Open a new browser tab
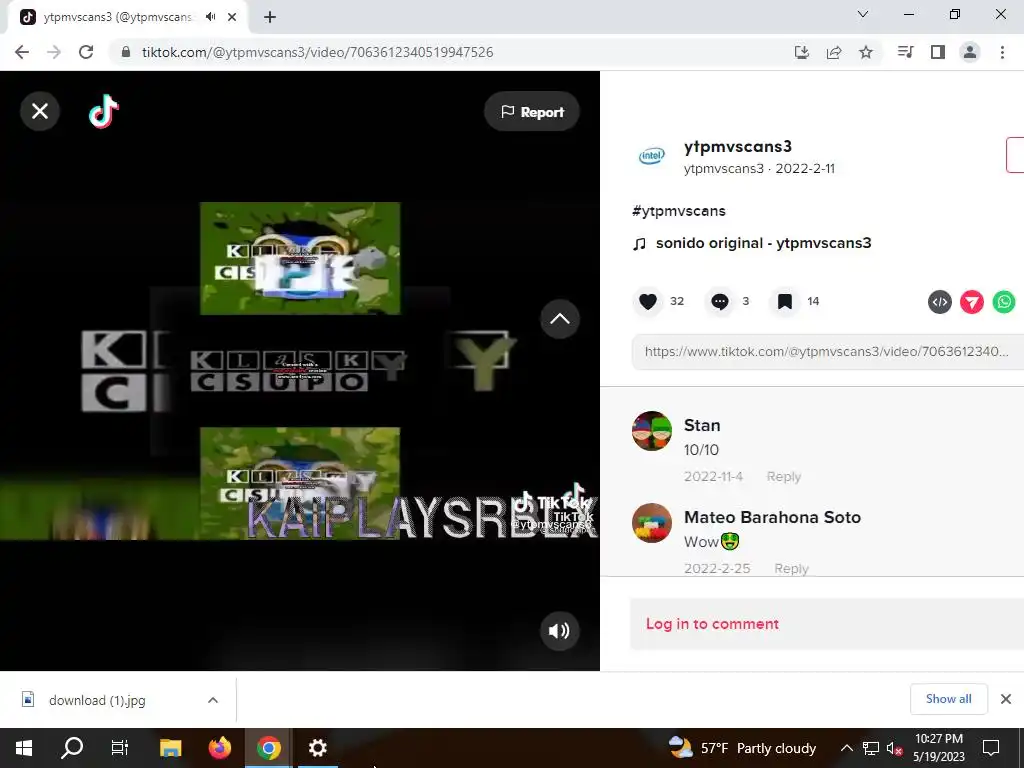The image size is (1024, 768). [x=270, y=18]
